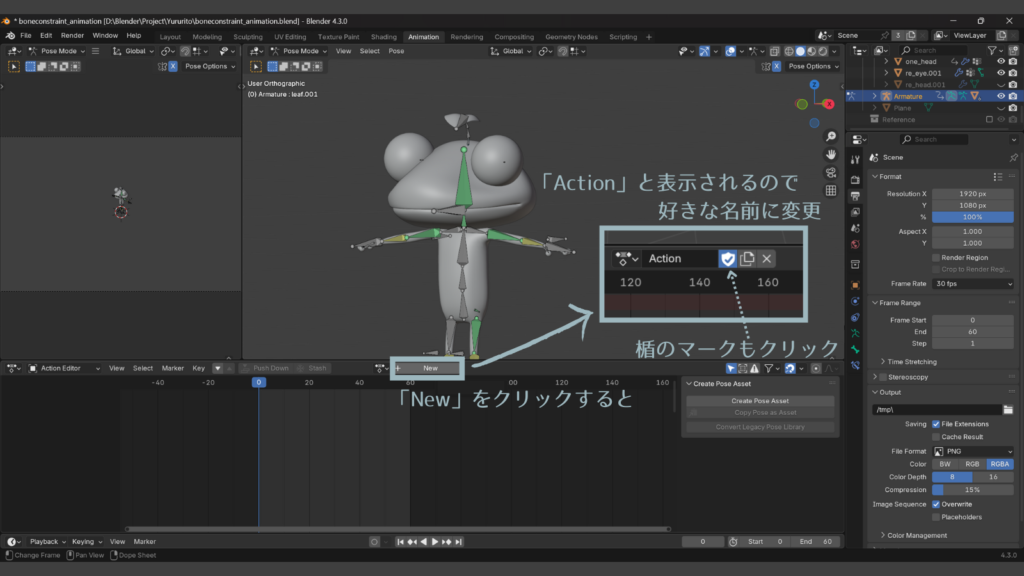Enable the Render Region checkbox
The height and width of the screenshot is (576, 1024).
pos(936,257)
